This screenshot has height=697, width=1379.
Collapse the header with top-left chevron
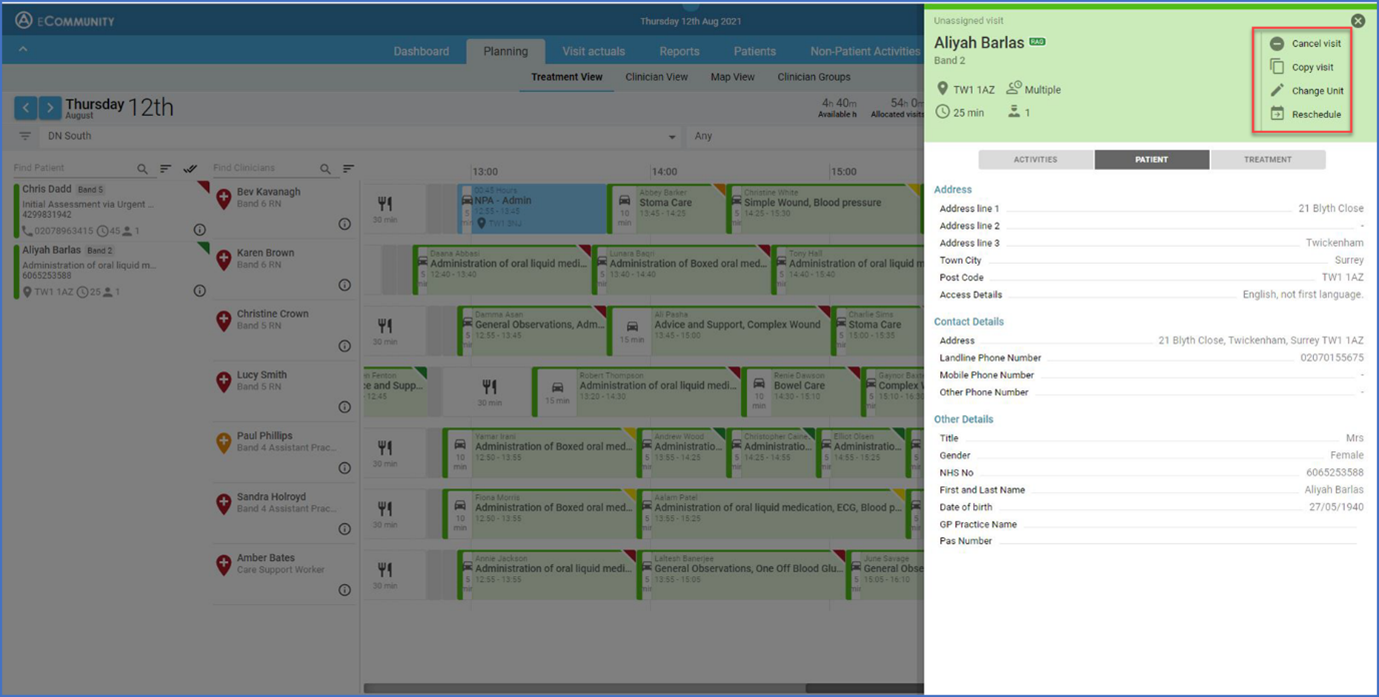coord(23,49)
